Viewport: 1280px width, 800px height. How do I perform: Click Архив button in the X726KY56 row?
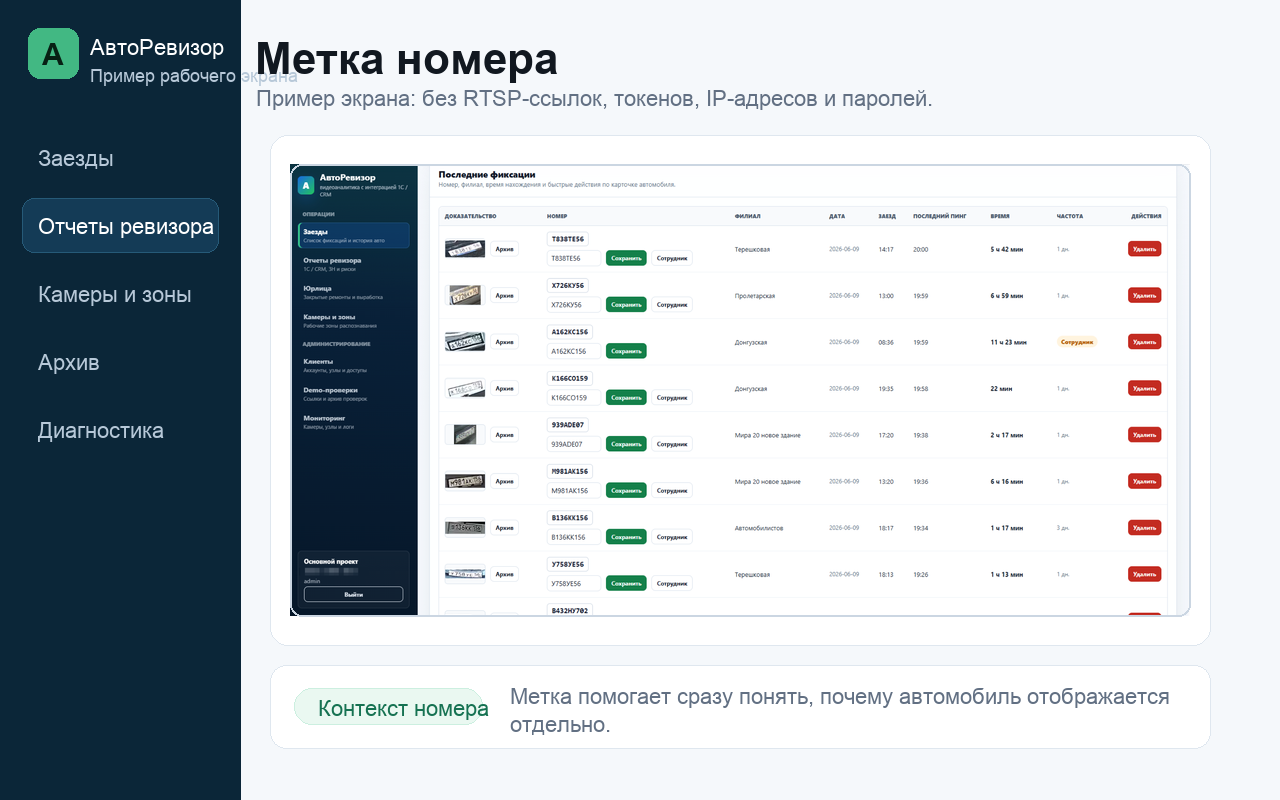tap(505, 295)
